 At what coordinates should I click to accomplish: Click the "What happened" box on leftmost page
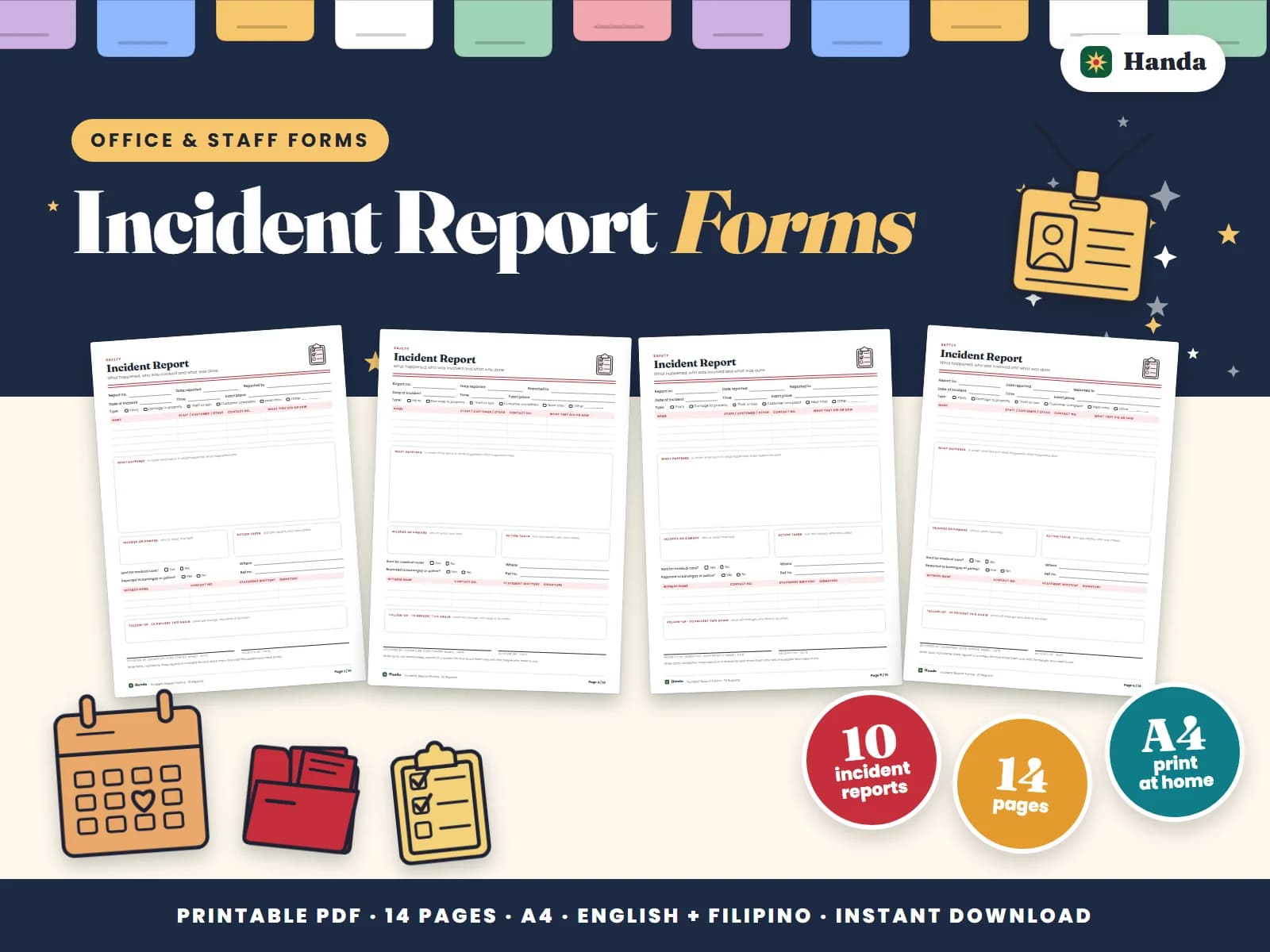(227, 487)
